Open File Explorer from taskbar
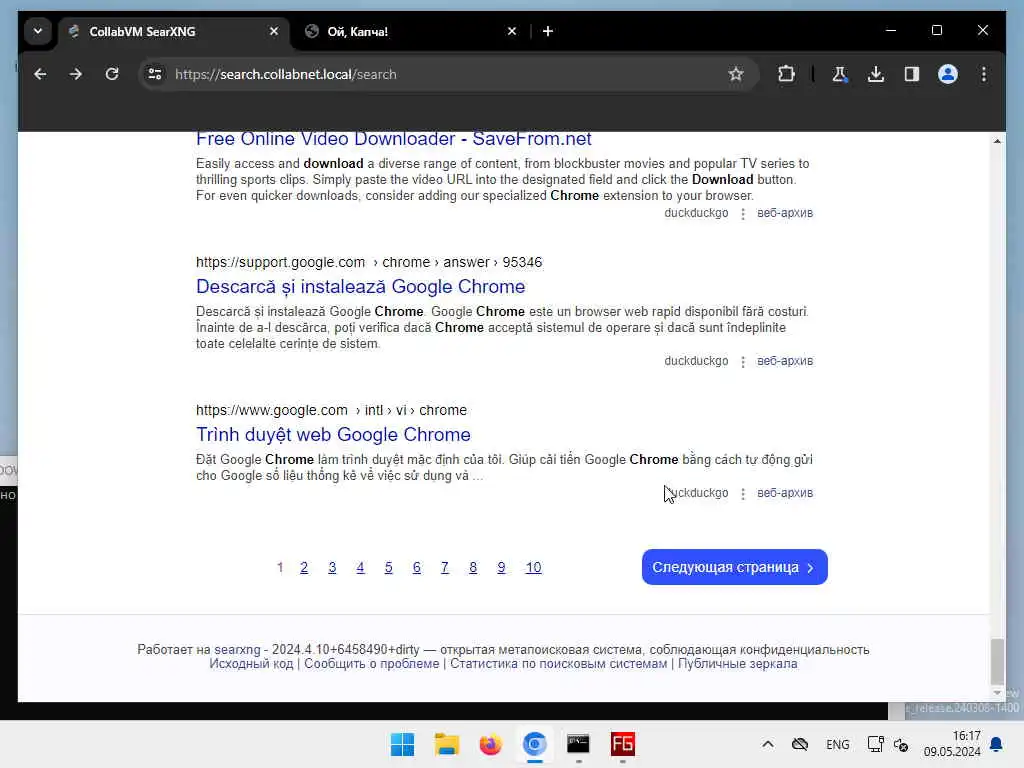This screenshot has height=768, width=1024. [x=447, y=744]
